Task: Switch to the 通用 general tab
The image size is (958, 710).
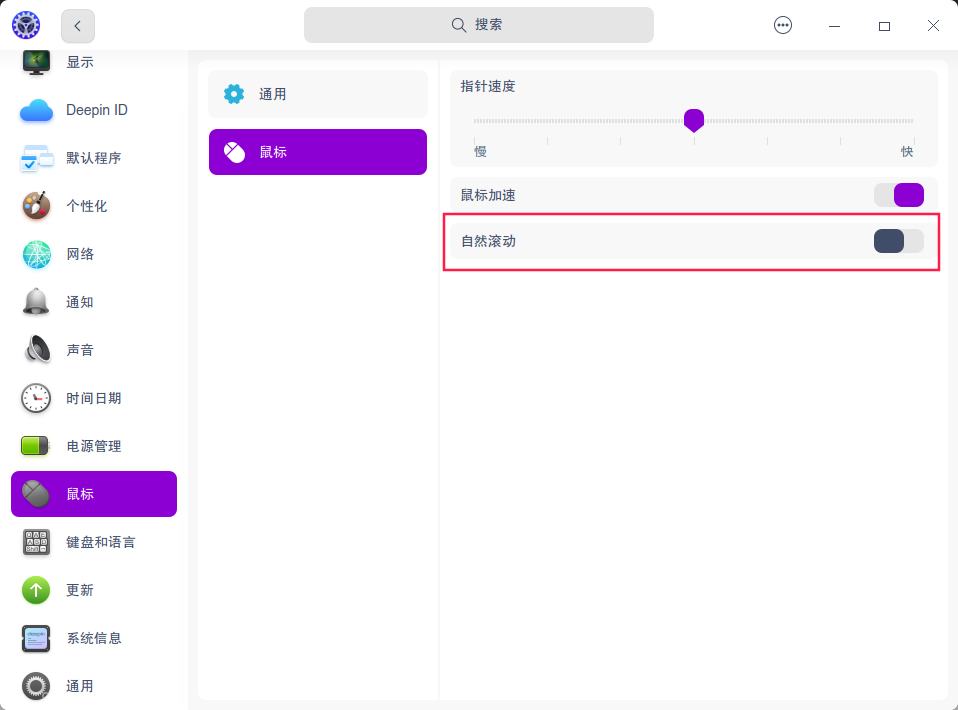Action: 317,94
